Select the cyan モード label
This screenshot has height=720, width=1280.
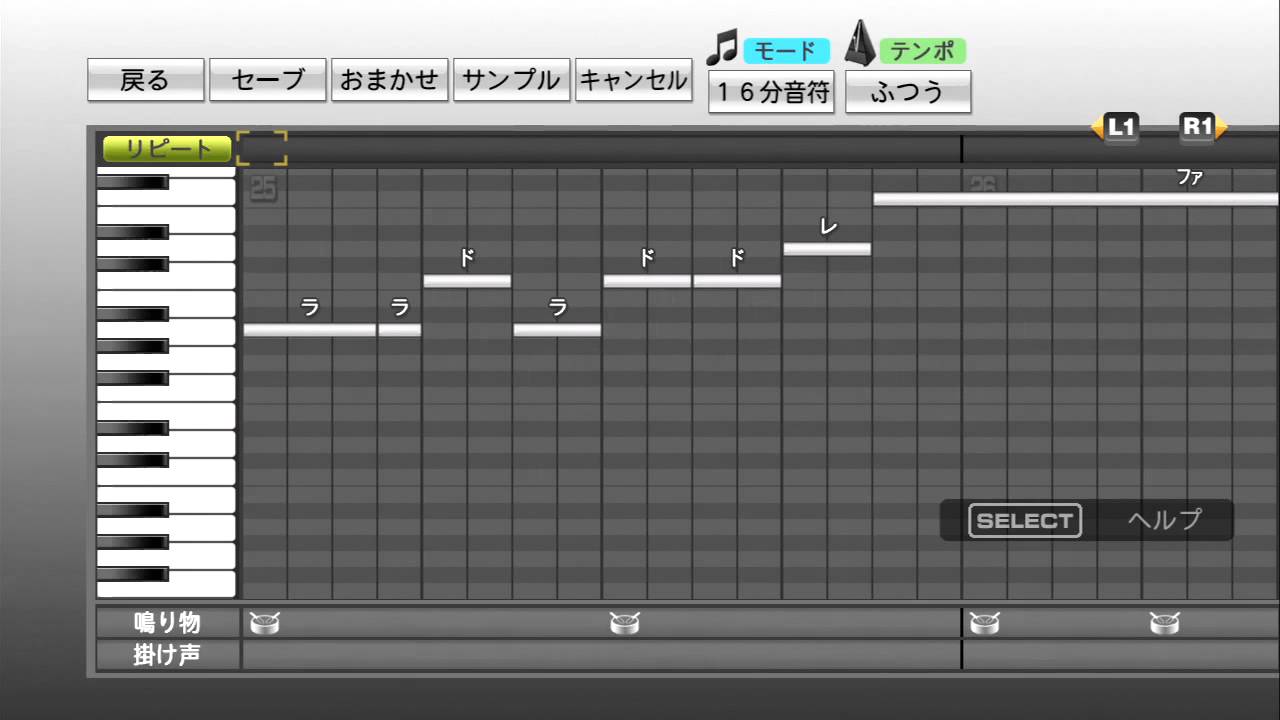pyautogui.click(x=787, y=50)
